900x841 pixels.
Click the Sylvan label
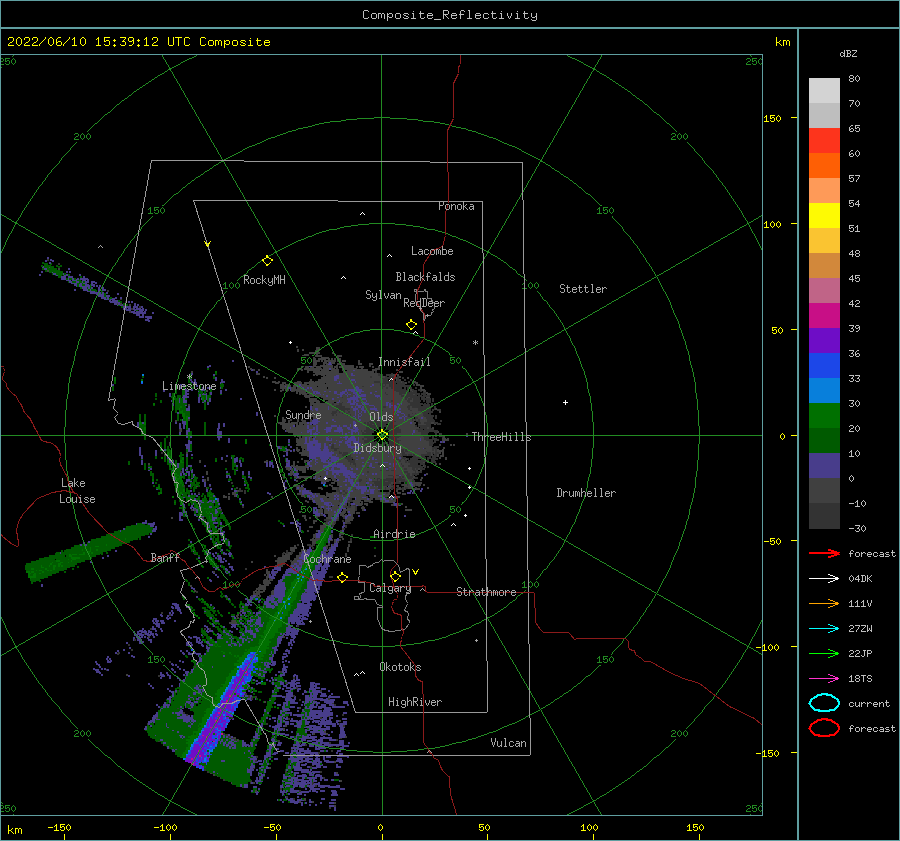point(383,295)
